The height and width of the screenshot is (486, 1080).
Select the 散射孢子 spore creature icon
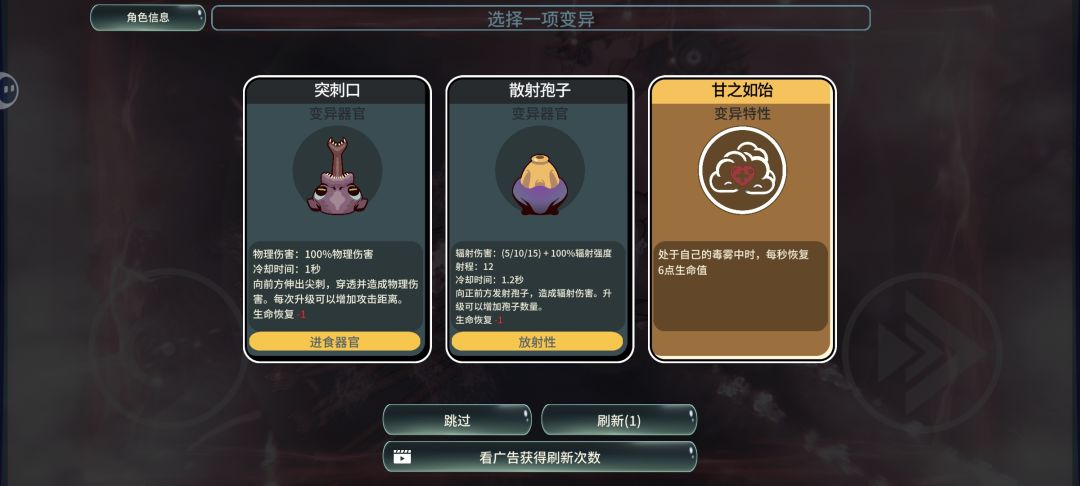pyautogui.click(x=539, y=184)
